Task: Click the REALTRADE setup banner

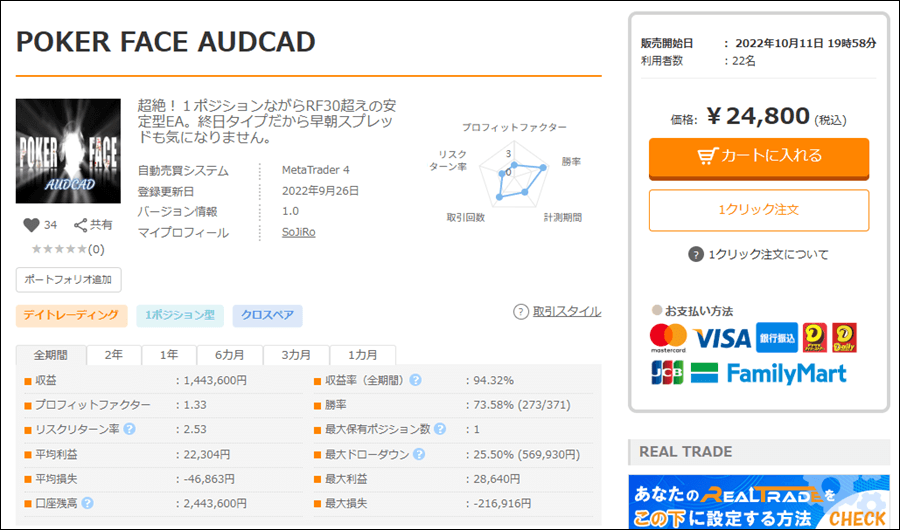Action: click(759, 502)
